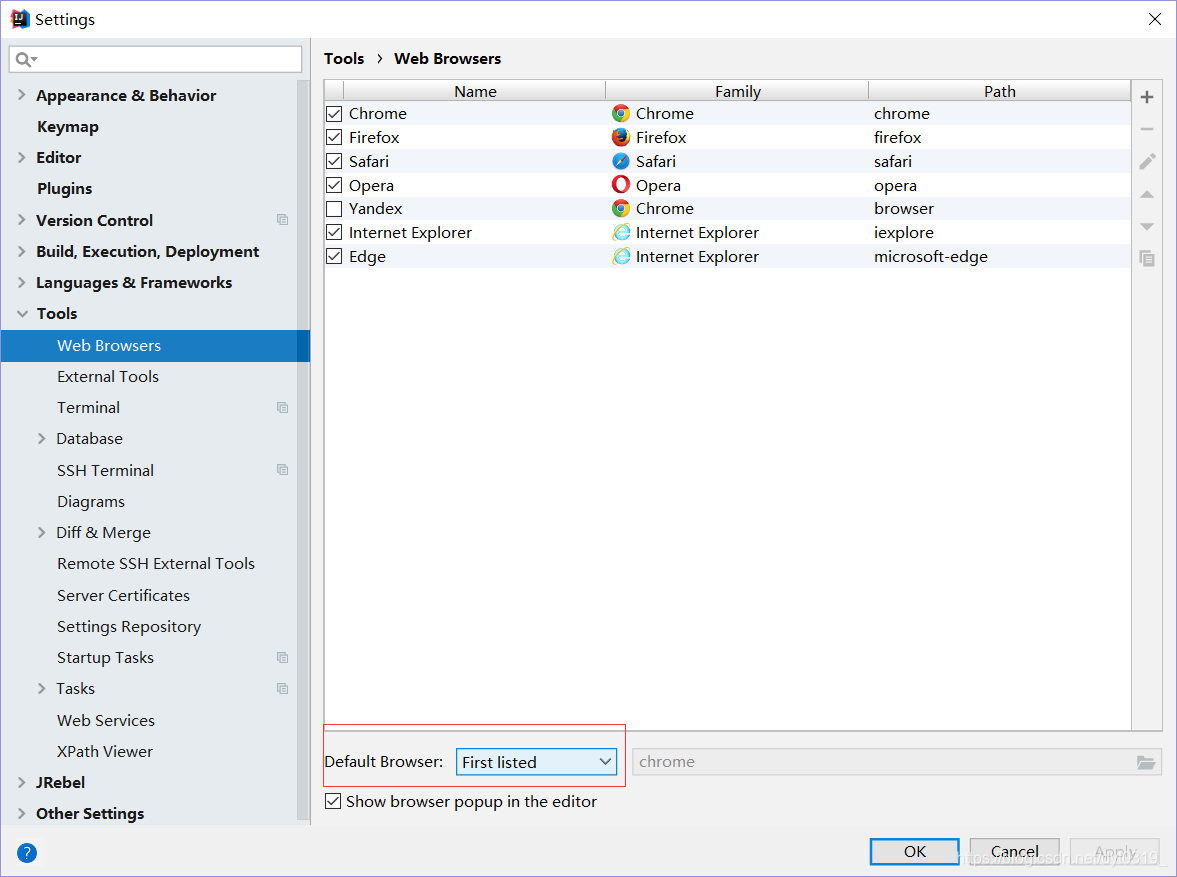Uncheck the Chrome browser checkbox
Screen dimensions: 1177x877
334,114
